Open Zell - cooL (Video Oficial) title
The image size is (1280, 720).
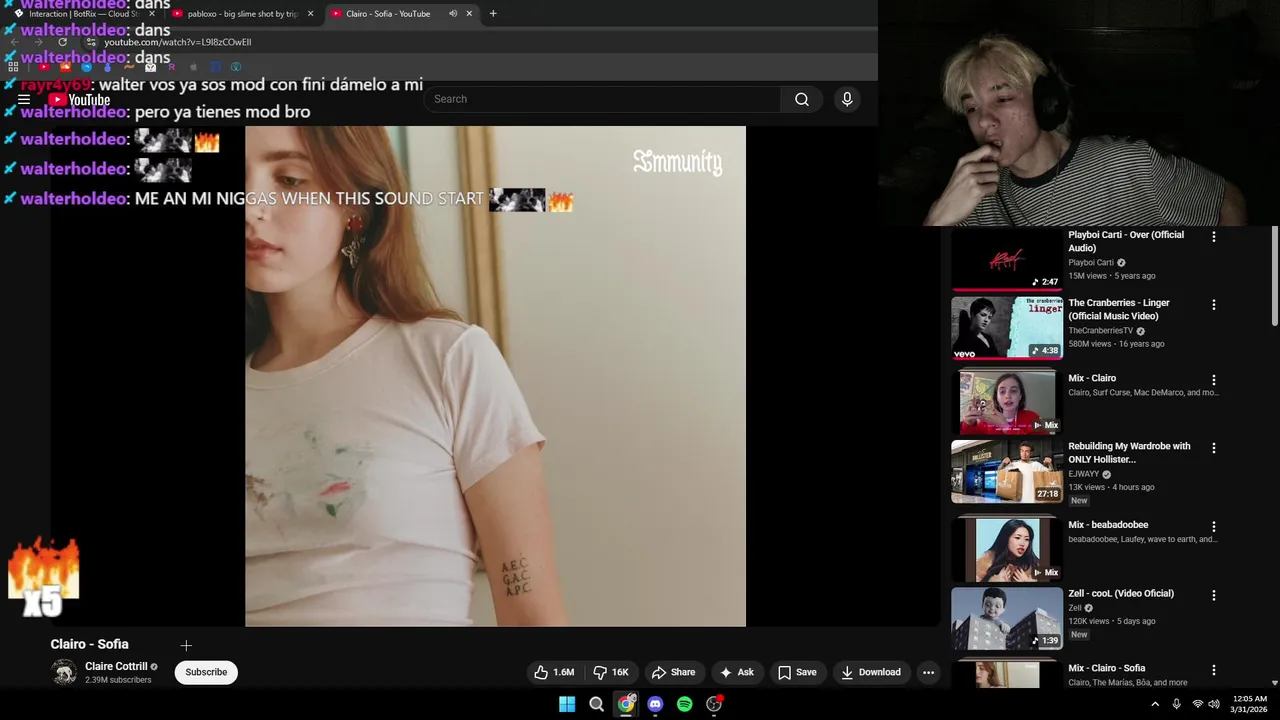(x=1121, y=593)
